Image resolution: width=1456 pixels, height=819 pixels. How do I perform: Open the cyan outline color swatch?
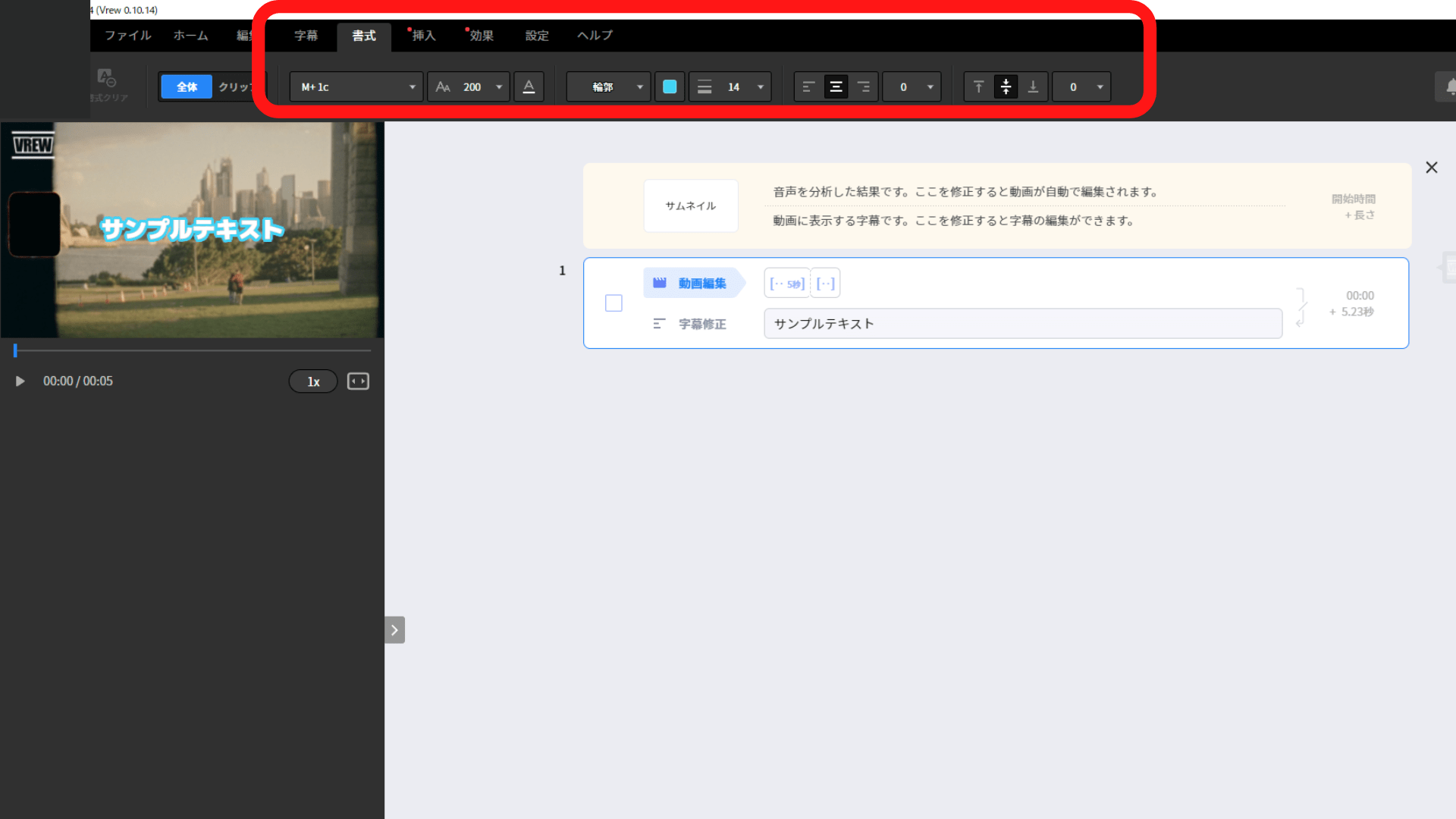click(670, 87)
